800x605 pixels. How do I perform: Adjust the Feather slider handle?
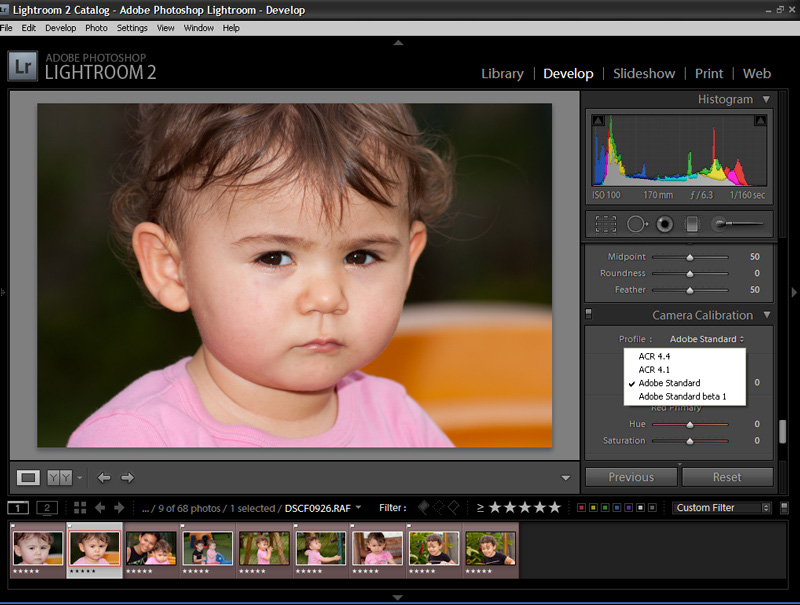point(689,290)
